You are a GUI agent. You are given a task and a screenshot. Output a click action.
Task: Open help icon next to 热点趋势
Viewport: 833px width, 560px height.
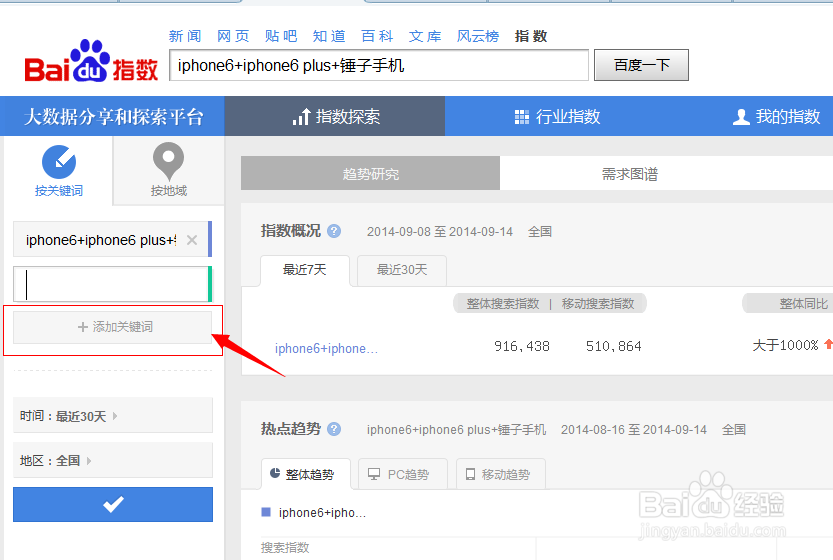pyautogui.click(x=334, y=429)
